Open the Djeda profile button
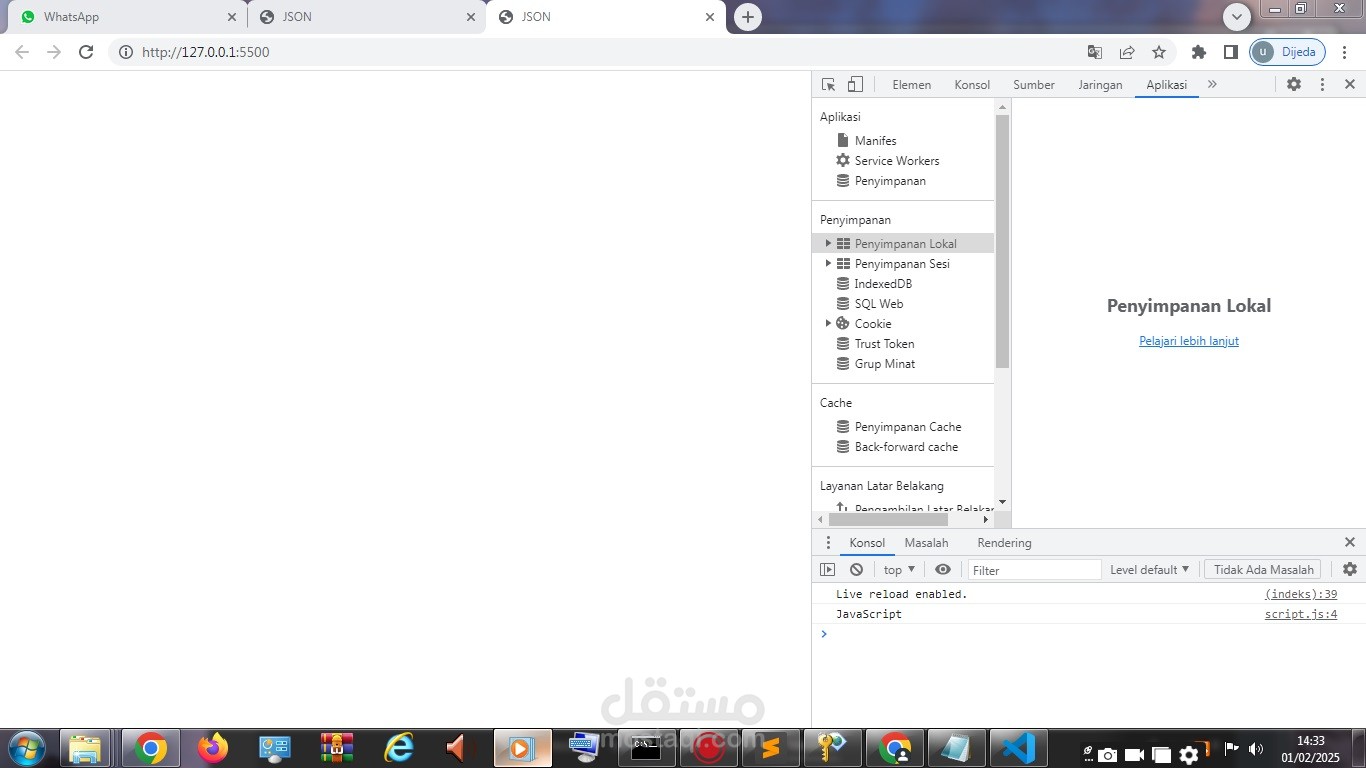The image size is (1366, 768). 1287,52
